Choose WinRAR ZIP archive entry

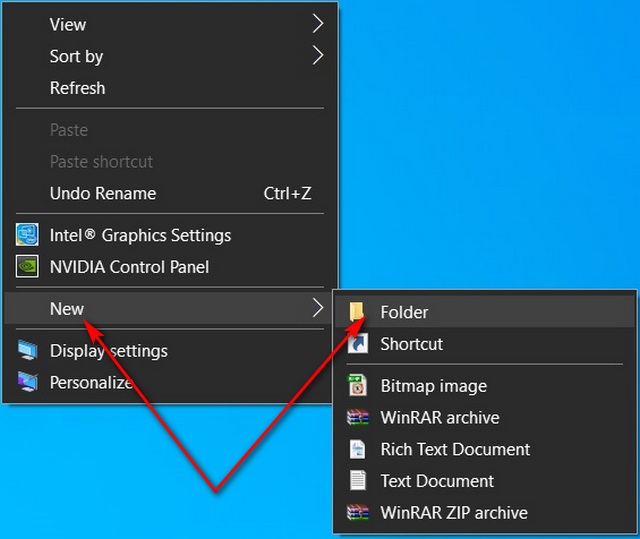485,512
